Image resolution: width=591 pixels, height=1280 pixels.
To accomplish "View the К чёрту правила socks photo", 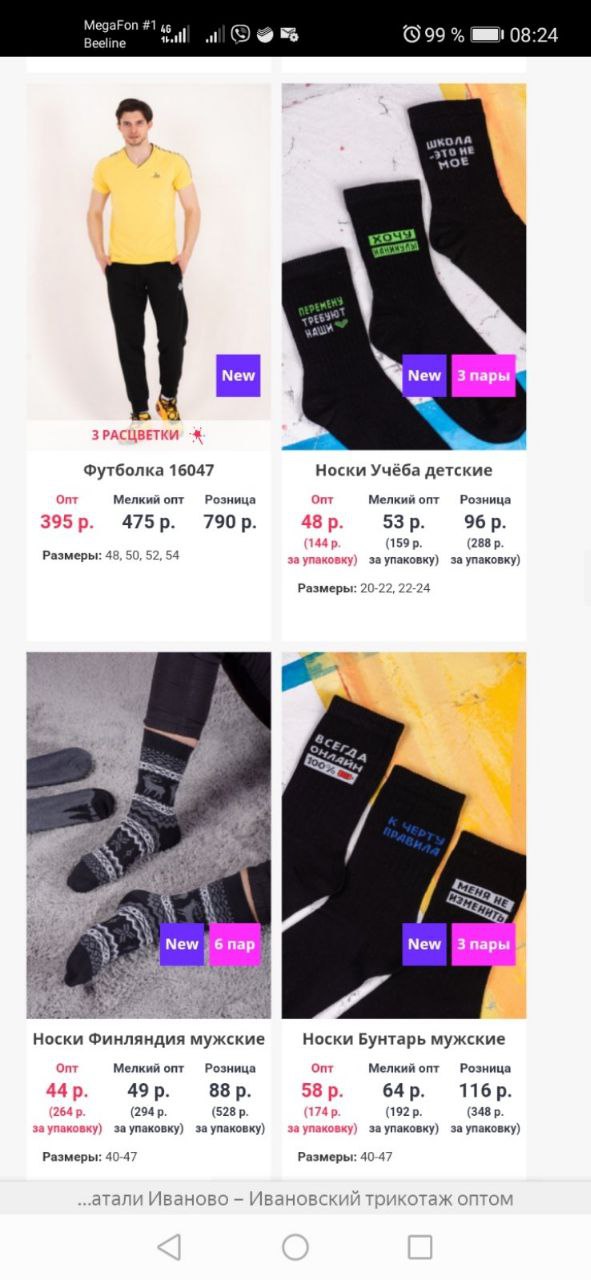I will point(404,835).
